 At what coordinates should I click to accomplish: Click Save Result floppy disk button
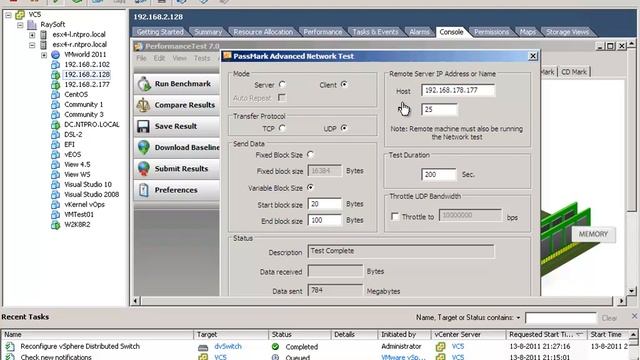pyautogui.click(x=143, y=127)
